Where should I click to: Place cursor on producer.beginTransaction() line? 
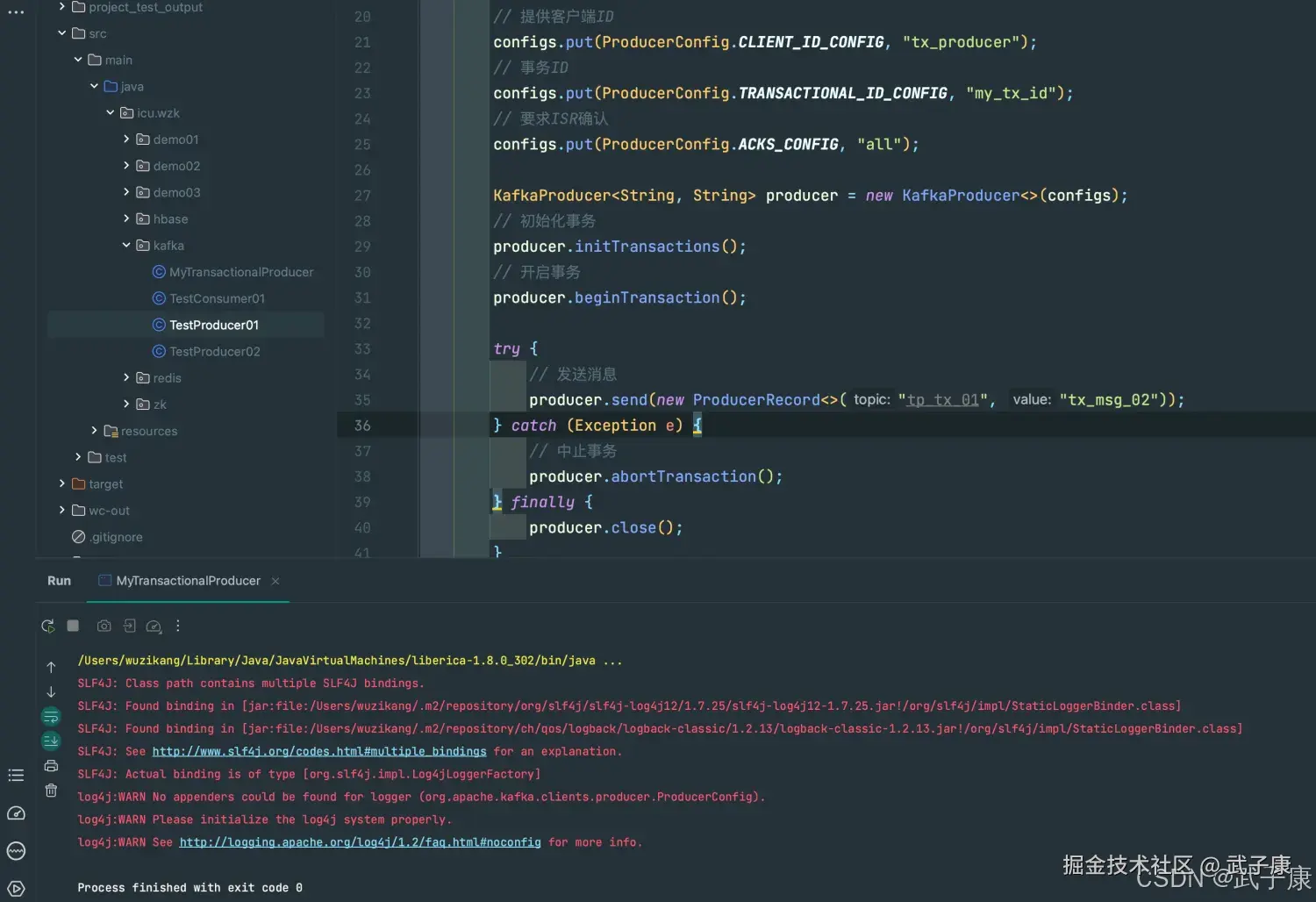click(x=619, y=297)
